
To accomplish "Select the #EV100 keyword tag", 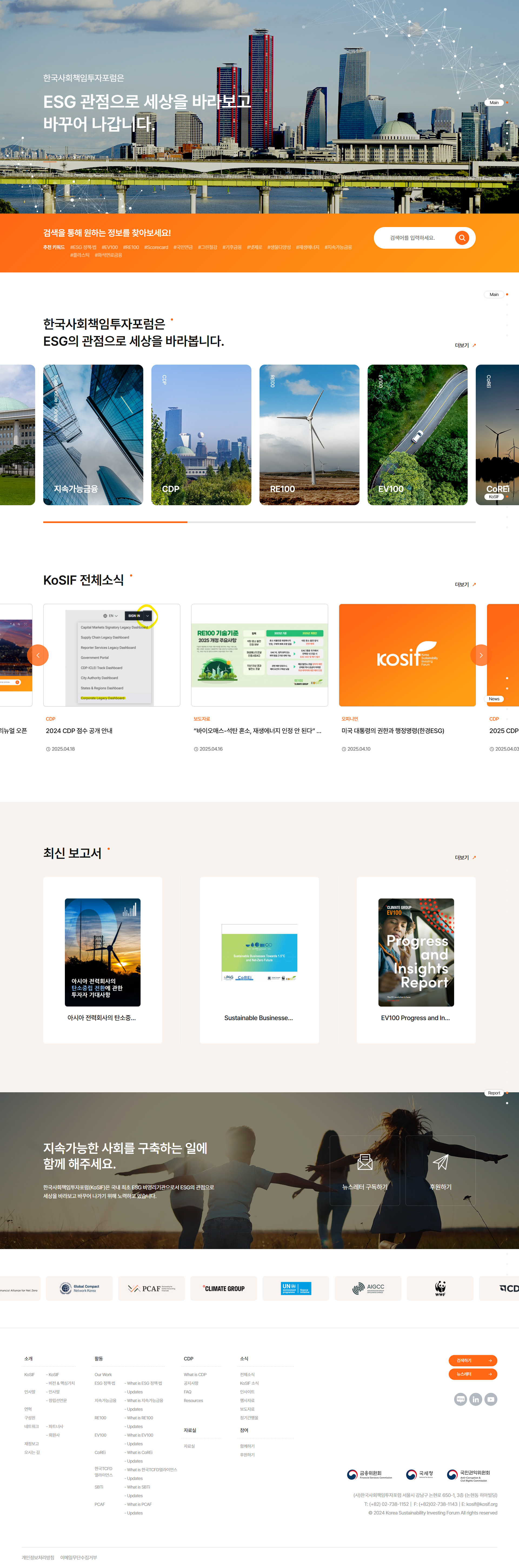I will pyautogui.click(x=109, y=247).
